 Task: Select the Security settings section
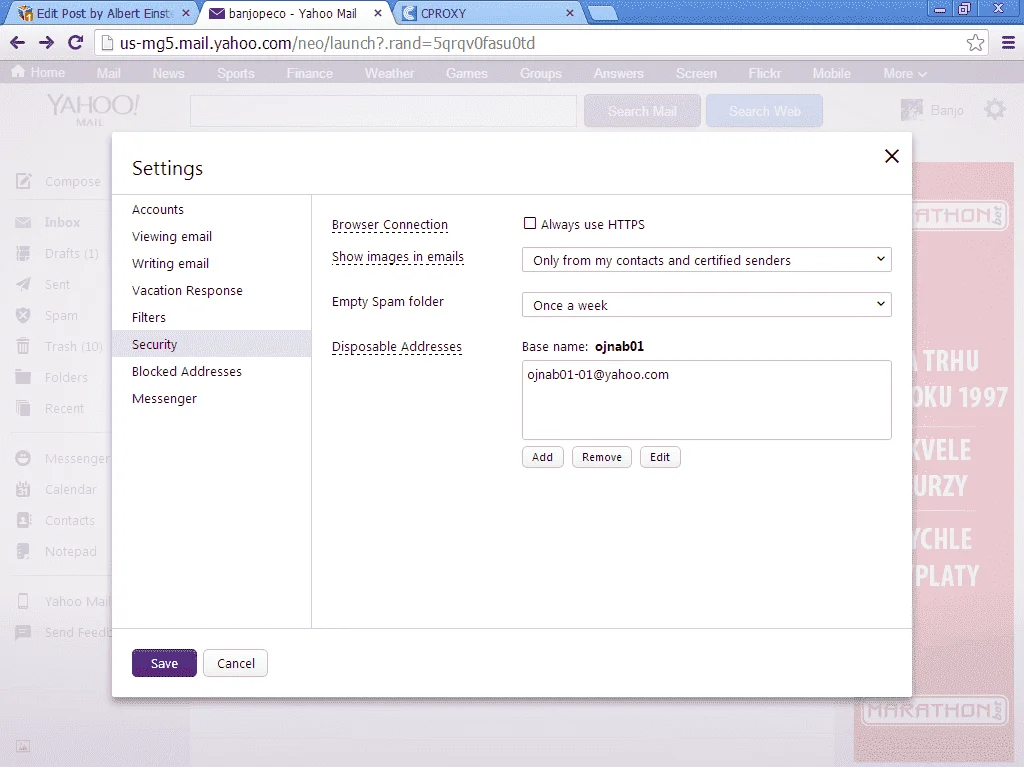(x=212, y=344)
